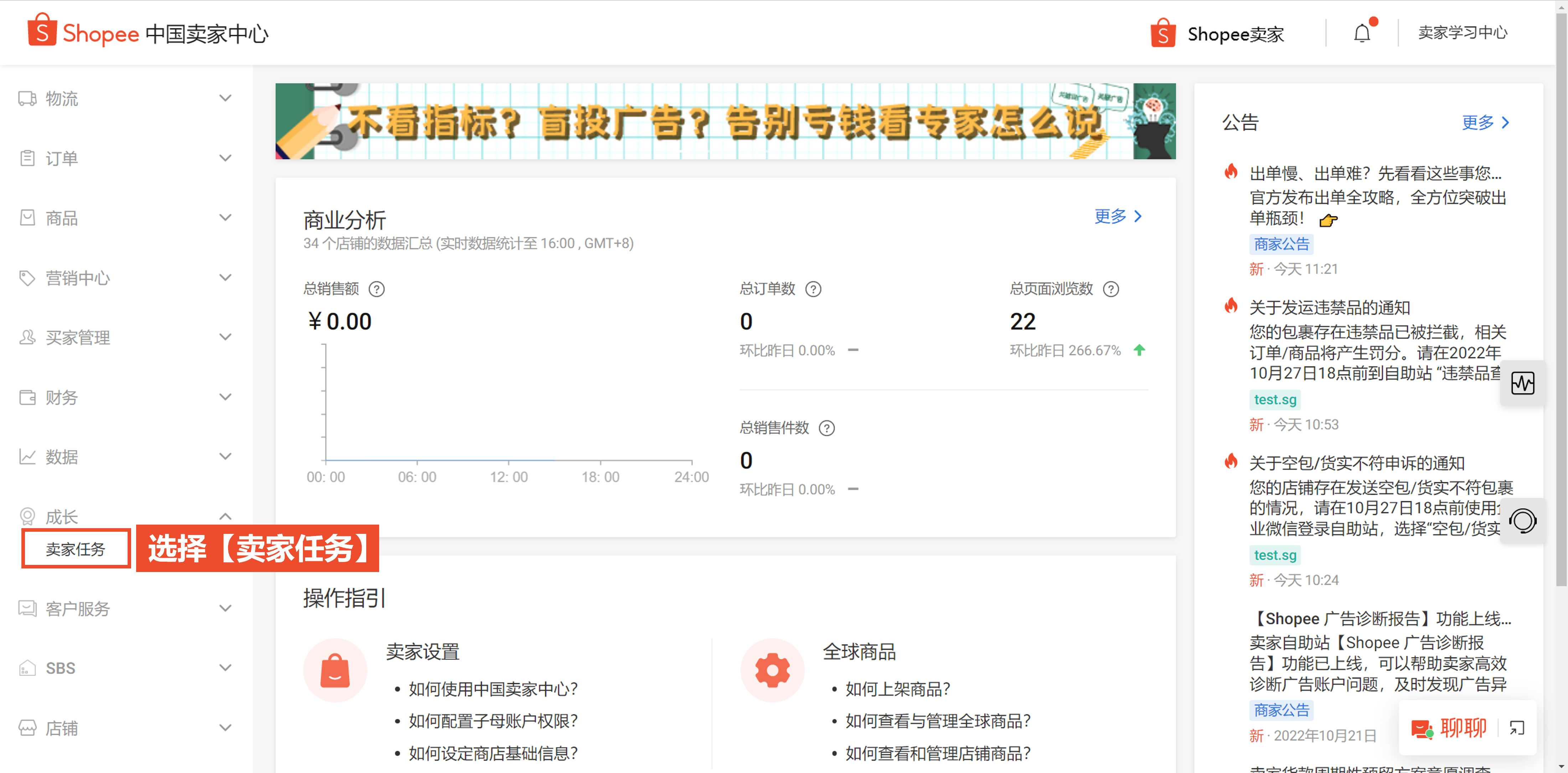Open 关于发运违禁品的通知 announcement
1568x773 pixels.
click(x=1329, y=307)
